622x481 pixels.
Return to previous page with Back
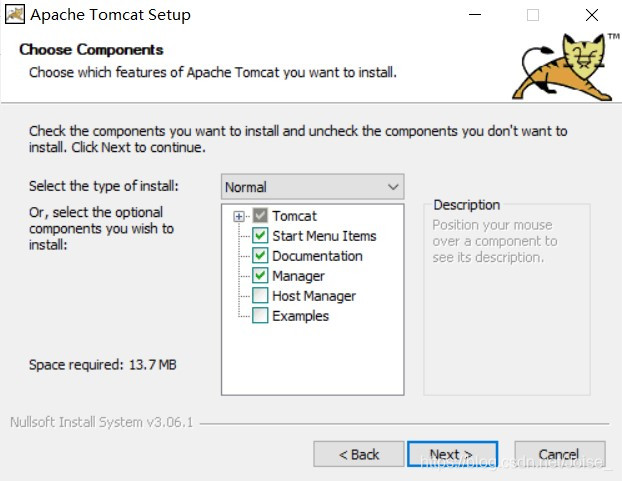pos(359,454)
